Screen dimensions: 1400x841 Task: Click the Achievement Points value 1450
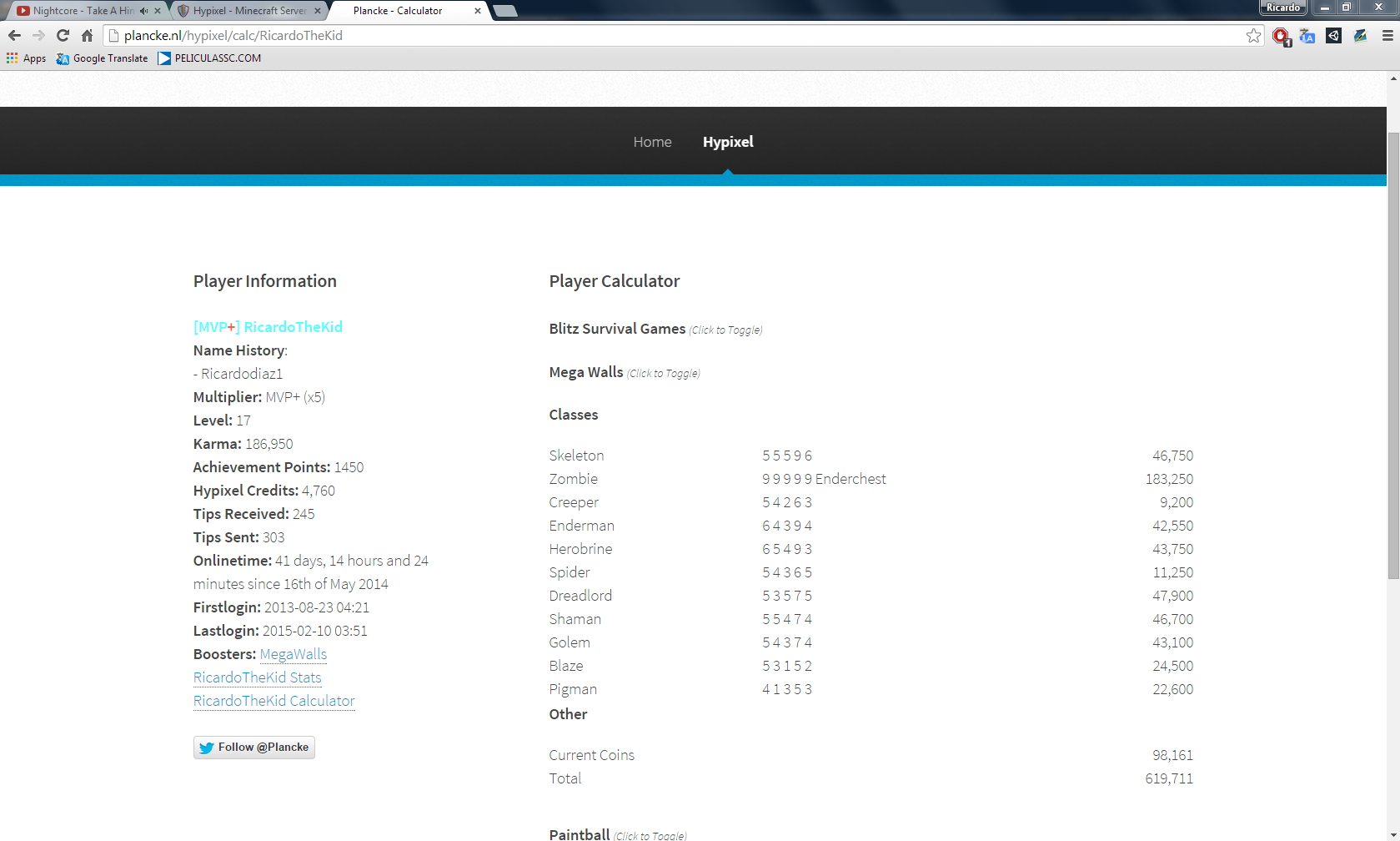tap(349, 467)
